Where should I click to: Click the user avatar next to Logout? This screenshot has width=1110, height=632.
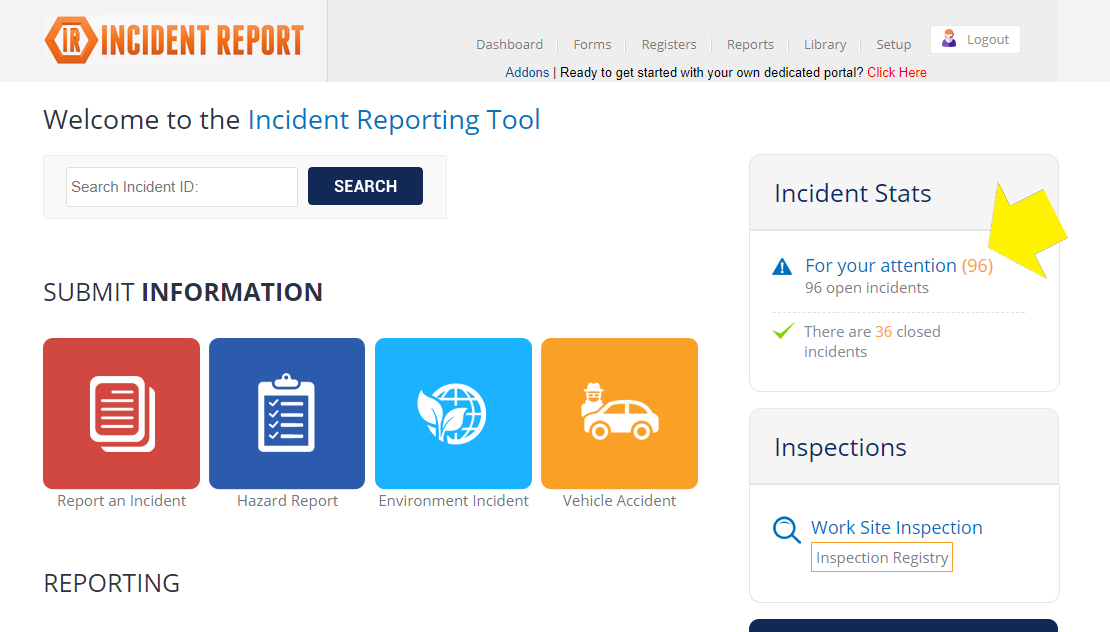[946, 39]
